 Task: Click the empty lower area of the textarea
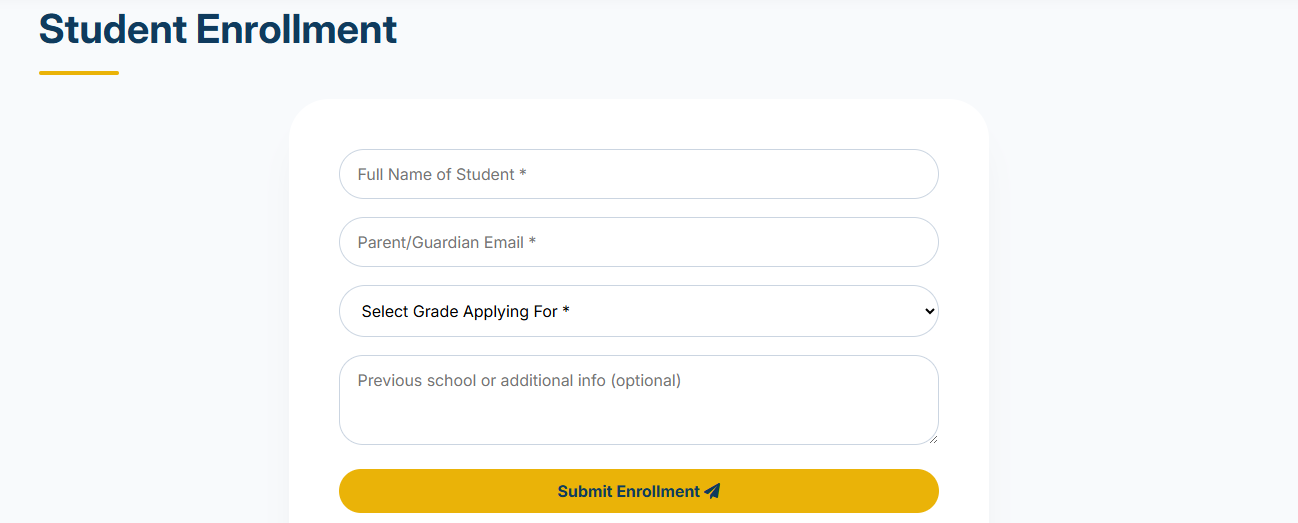point(638,423)
